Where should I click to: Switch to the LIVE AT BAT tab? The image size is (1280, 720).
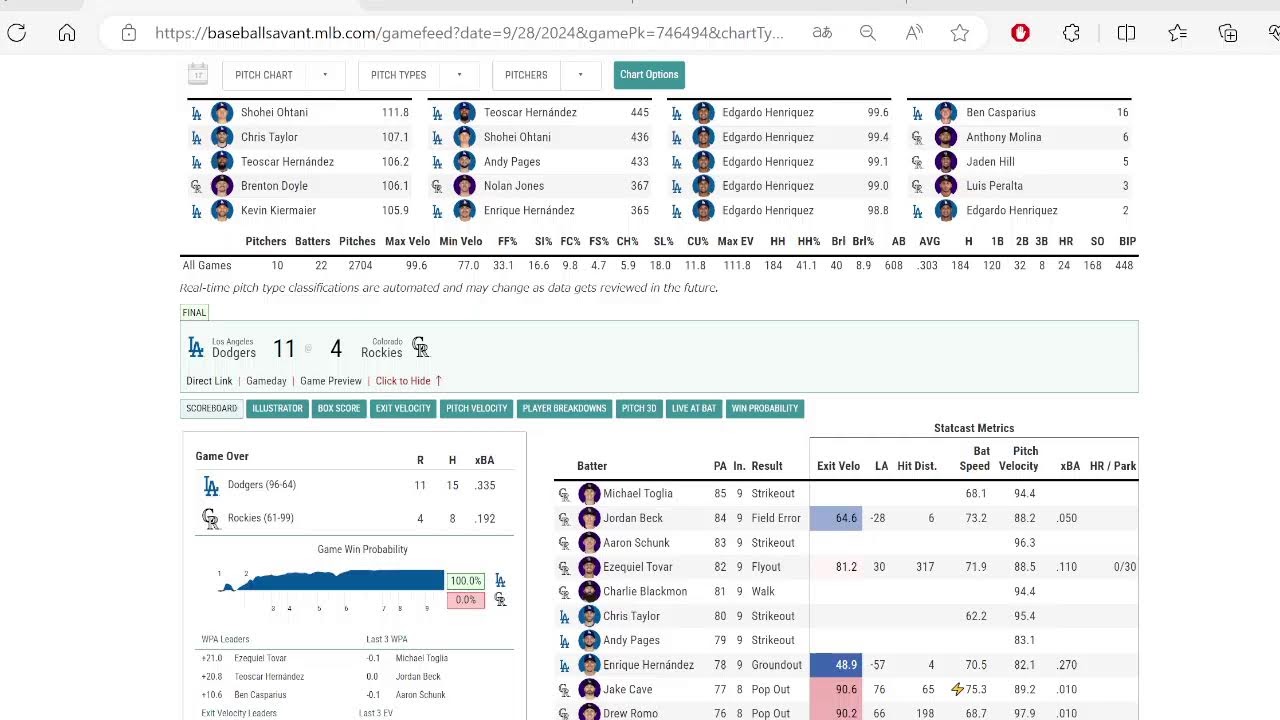pyautogui.click(x=694, y=408)
